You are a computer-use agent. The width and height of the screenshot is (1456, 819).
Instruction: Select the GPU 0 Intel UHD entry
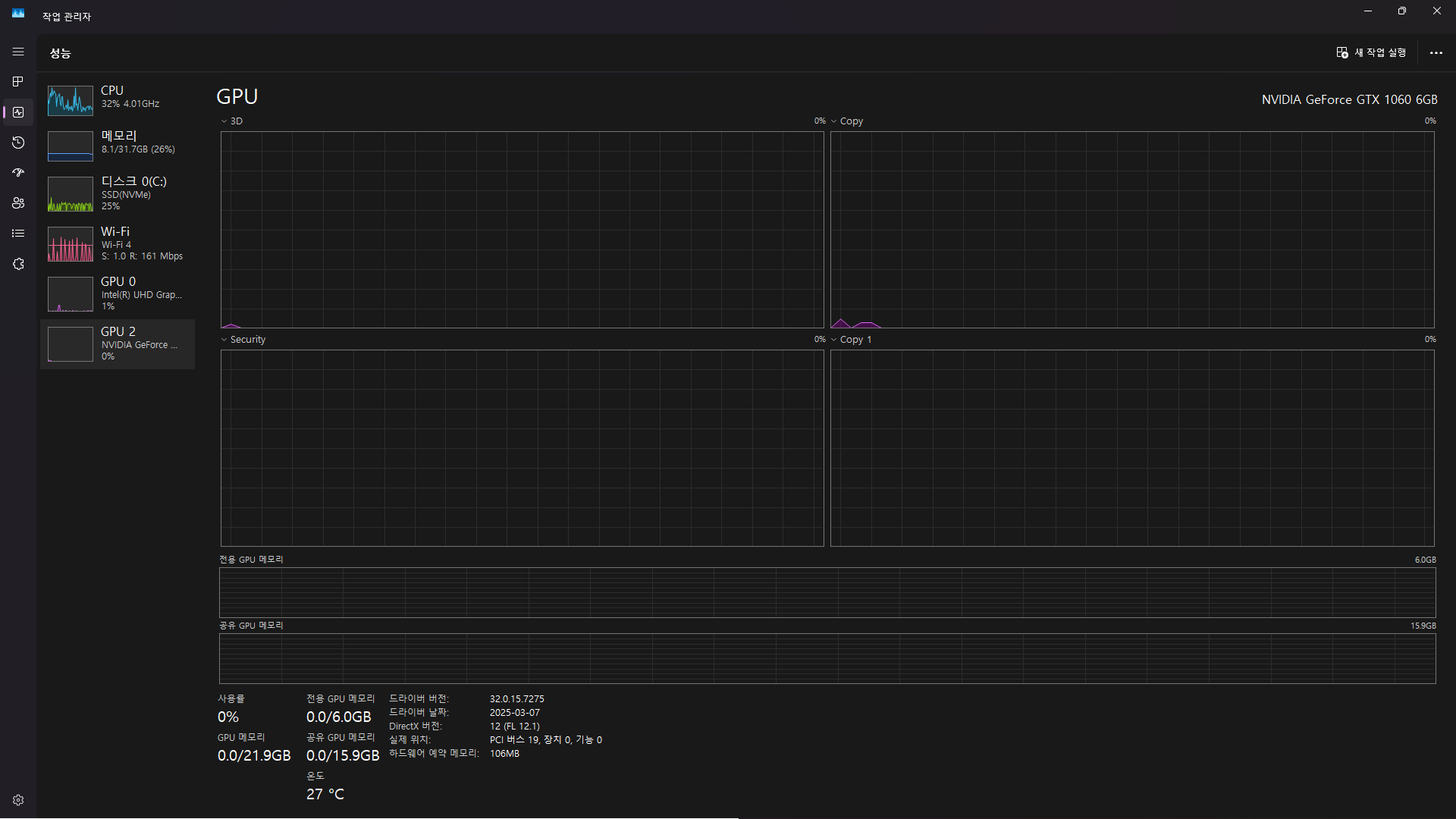click(x=118, y=293)
